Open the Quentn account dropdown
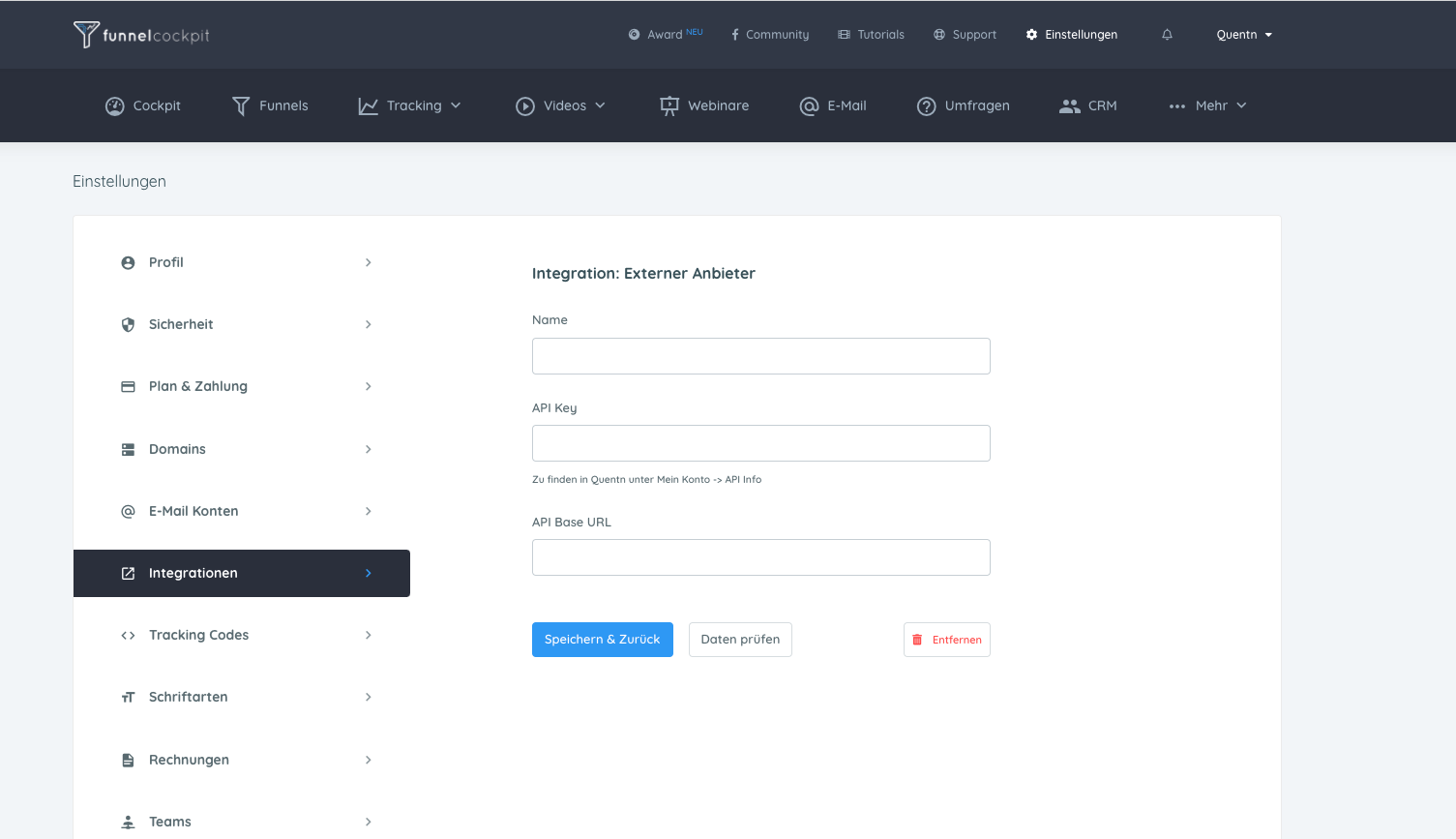The image size is (1456, 839). tap(1244, 35)
